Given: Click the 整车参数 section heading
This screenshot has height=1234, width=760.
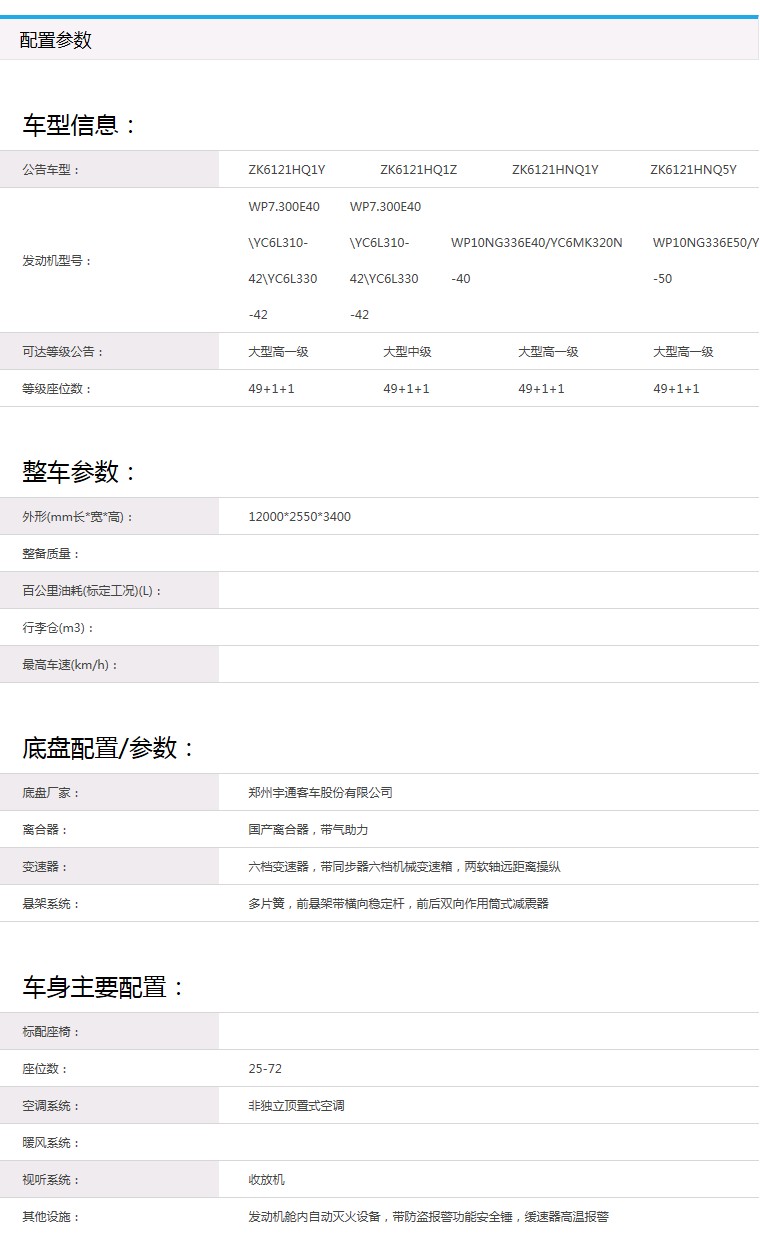Looking at the screenshot, I should coord(80,472).
